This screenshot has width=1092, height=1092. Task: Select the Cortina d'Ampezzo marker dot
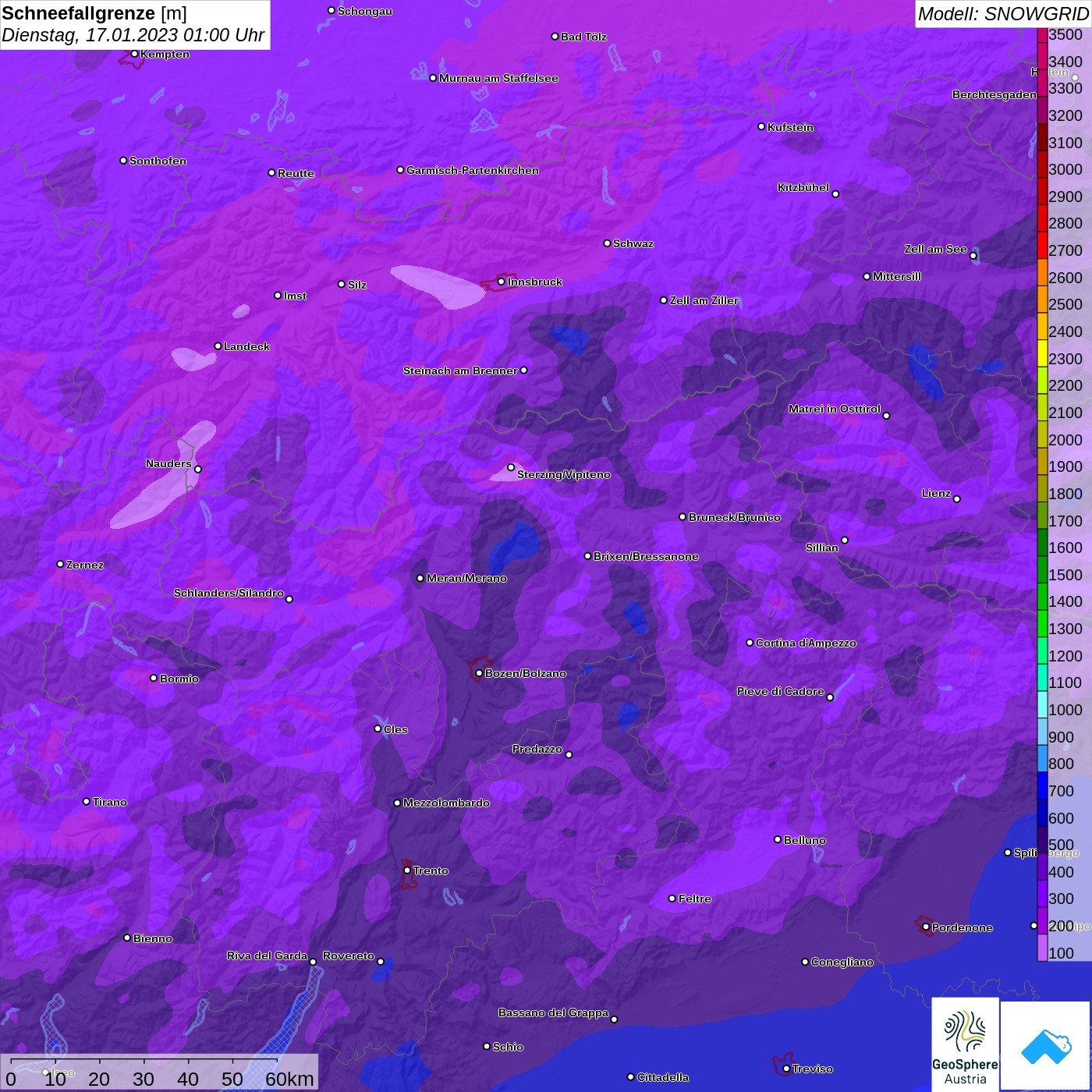pyautogui.click(x=750, y=643)
